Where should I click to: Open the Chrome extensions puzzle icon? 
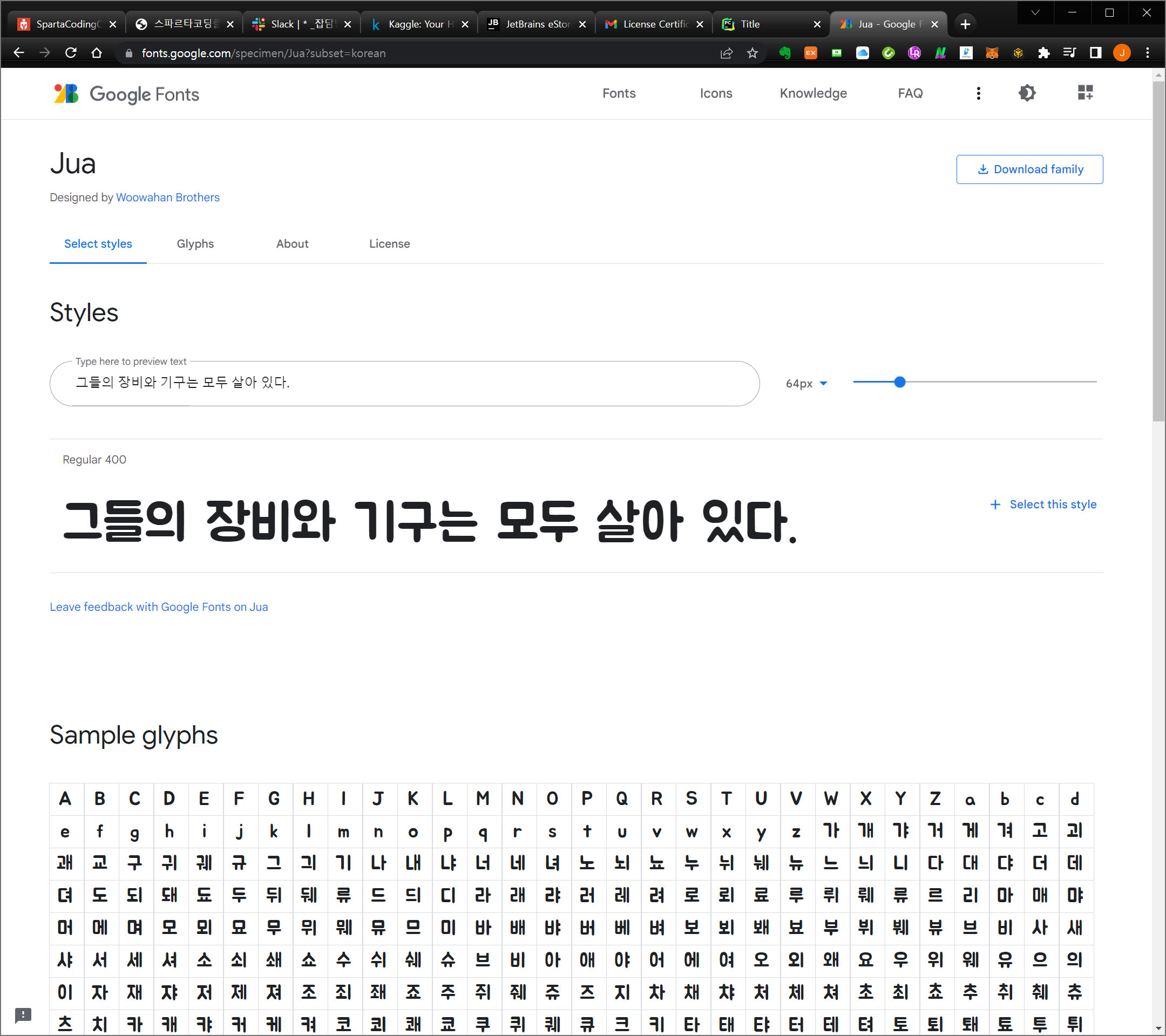coord(1043,53)
